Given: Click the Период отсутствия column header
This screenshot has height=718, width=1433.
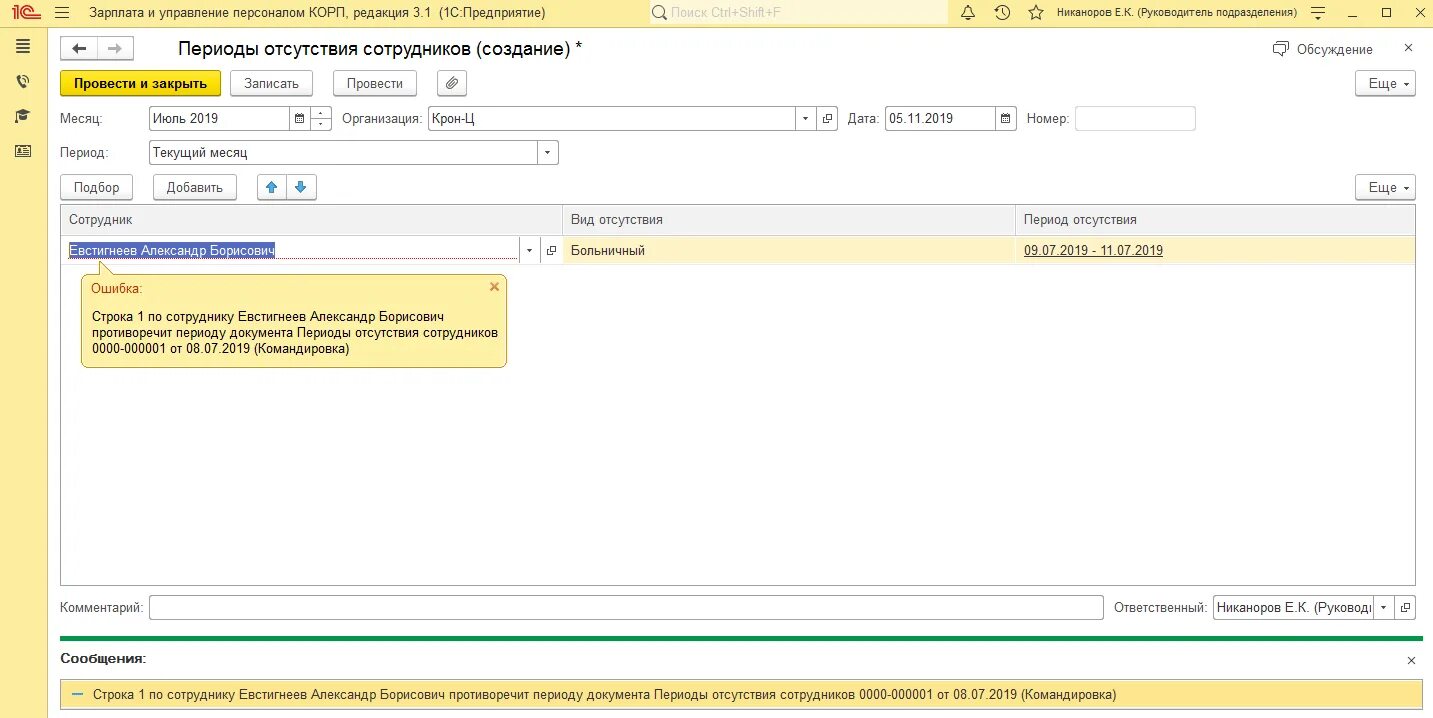Looking at the screenshot, I should click(x=1215, y=220).
